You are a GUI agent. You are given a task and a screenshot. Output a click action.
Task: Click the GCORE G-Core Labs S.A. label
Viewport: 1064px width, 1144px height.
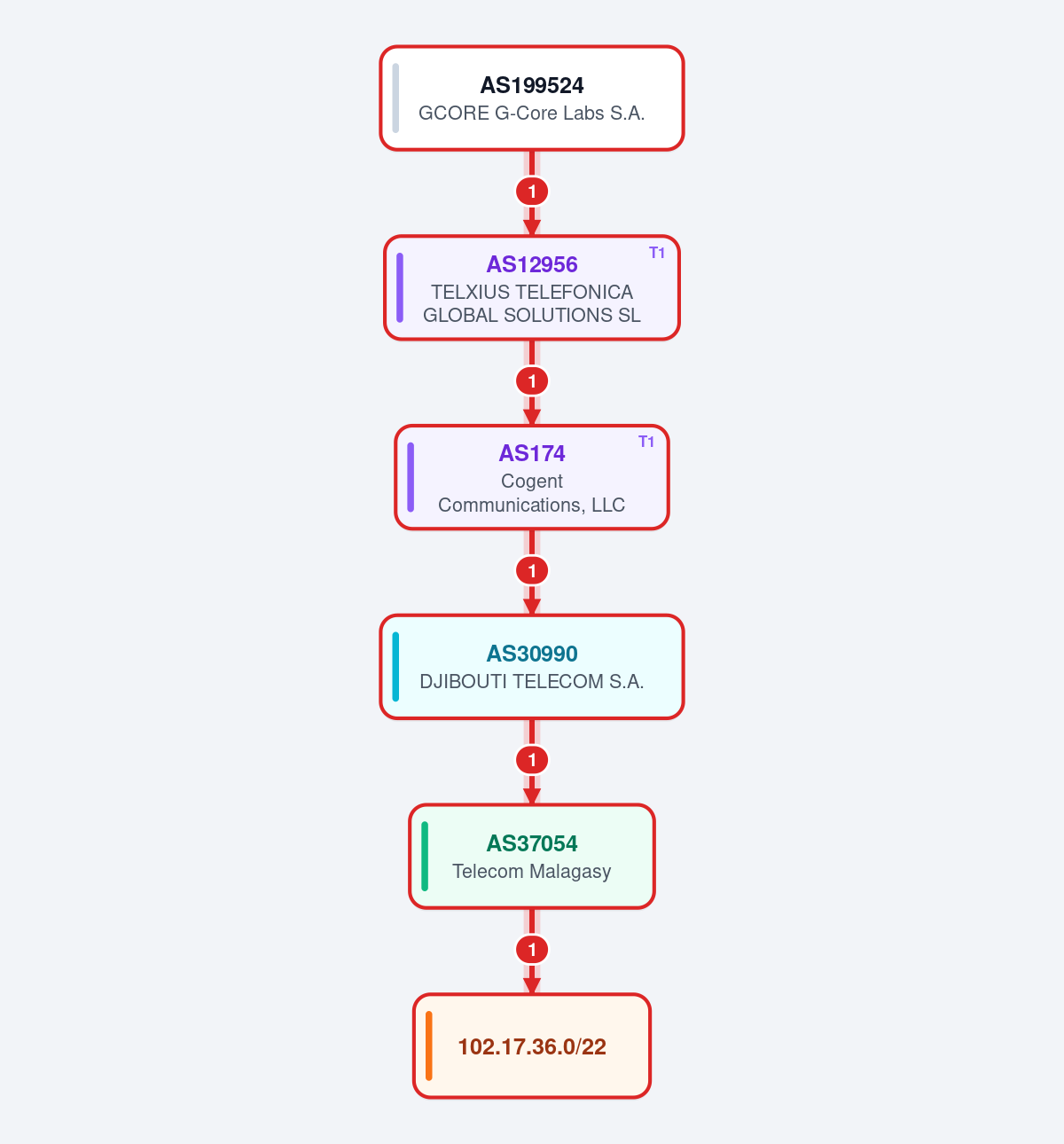click(532, 114)
